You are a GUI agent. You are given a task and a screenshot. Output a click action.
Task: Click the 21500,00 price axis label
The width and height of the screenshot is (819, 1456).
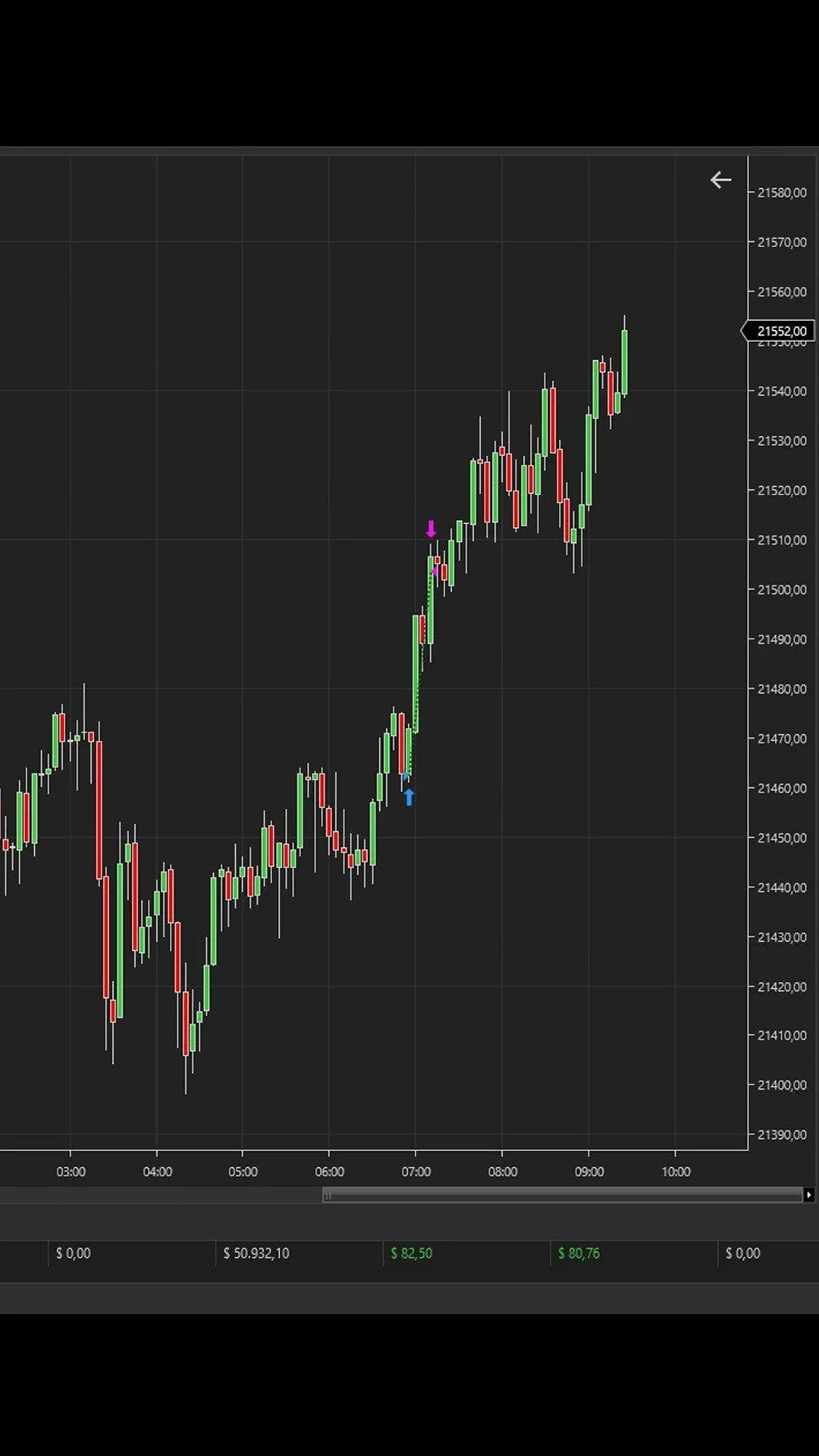782,589
